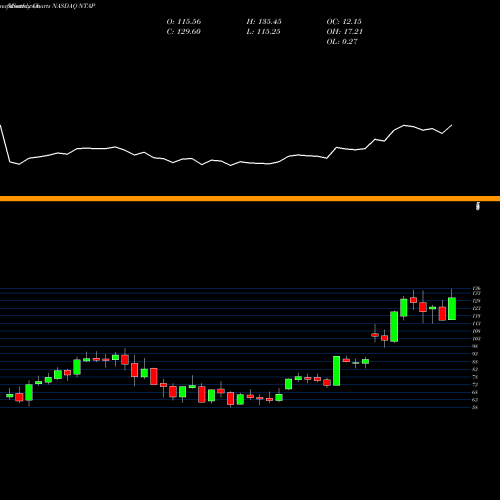The image size is (500, 500).
Task: Click the NASDAQ NTAP chart title
Action: click(x=74, y=6)
